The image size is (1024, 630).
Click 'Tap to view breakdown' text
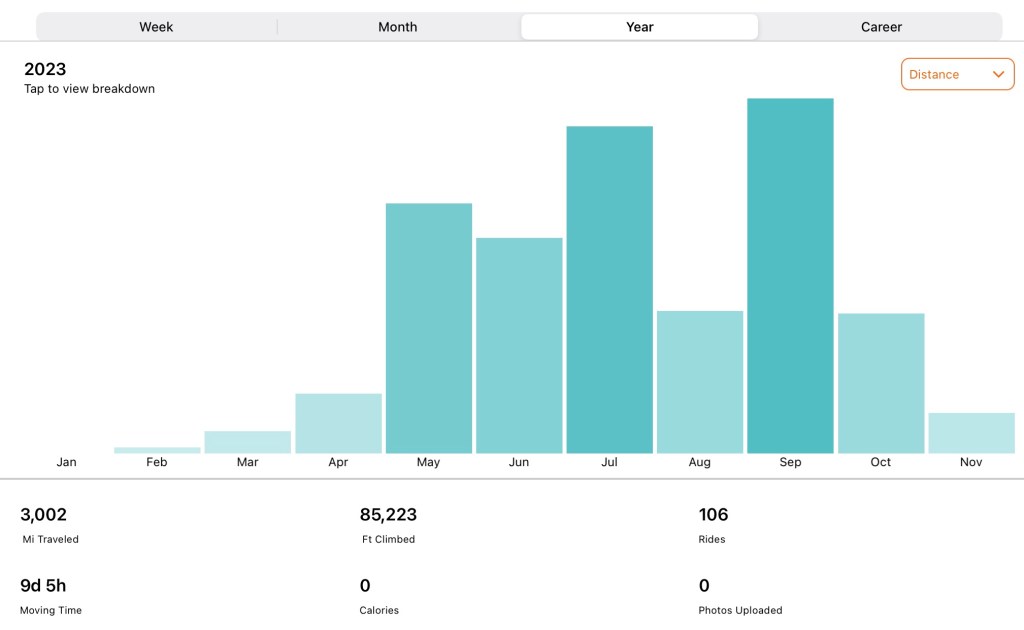coord(89,89)
